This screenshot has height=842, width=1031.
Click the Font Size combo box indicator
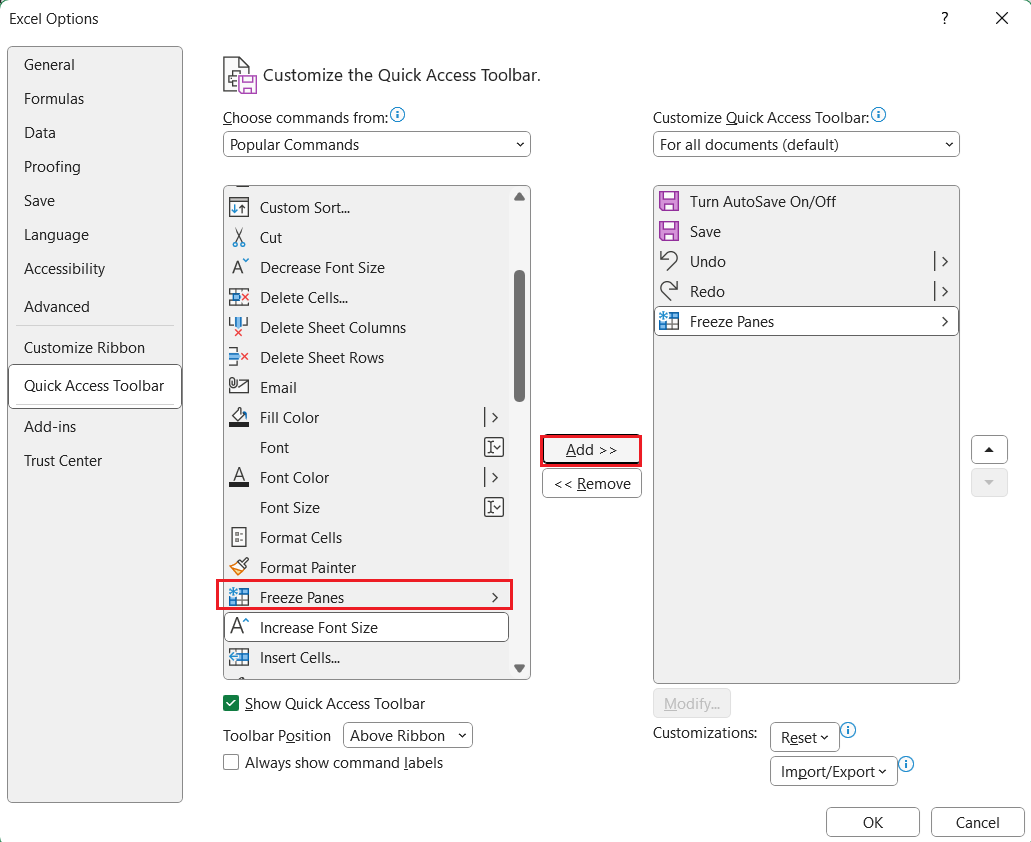[x=494, y=507]
